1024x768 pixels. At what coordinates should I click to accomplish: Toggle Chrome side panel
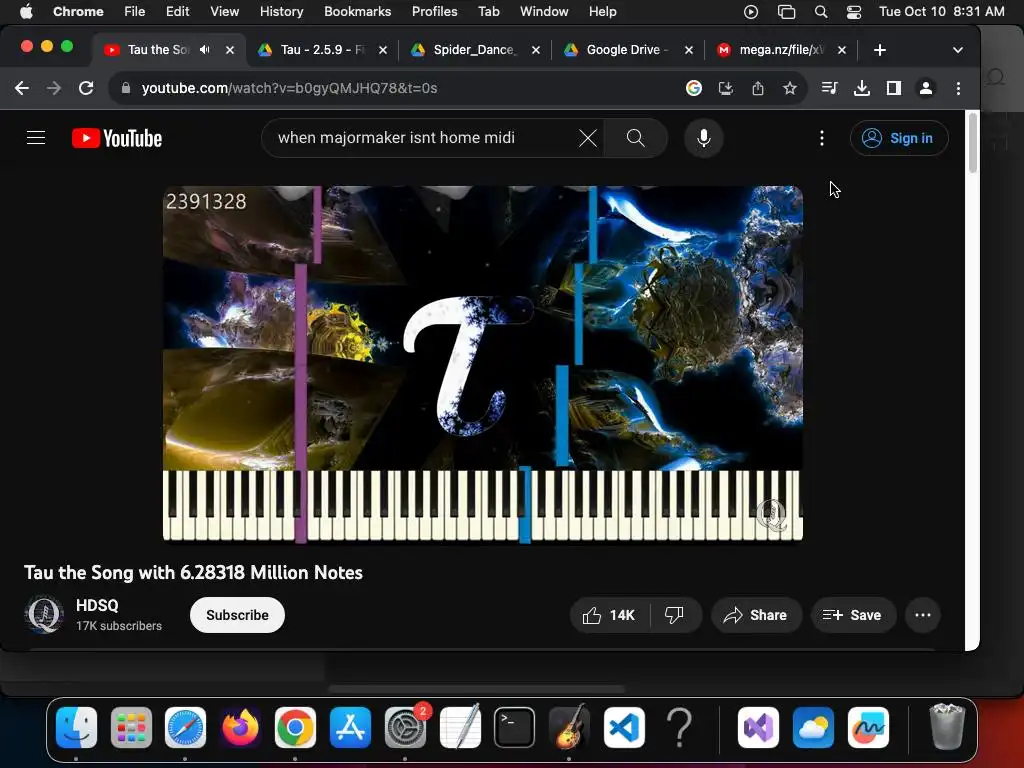(893, 88)
